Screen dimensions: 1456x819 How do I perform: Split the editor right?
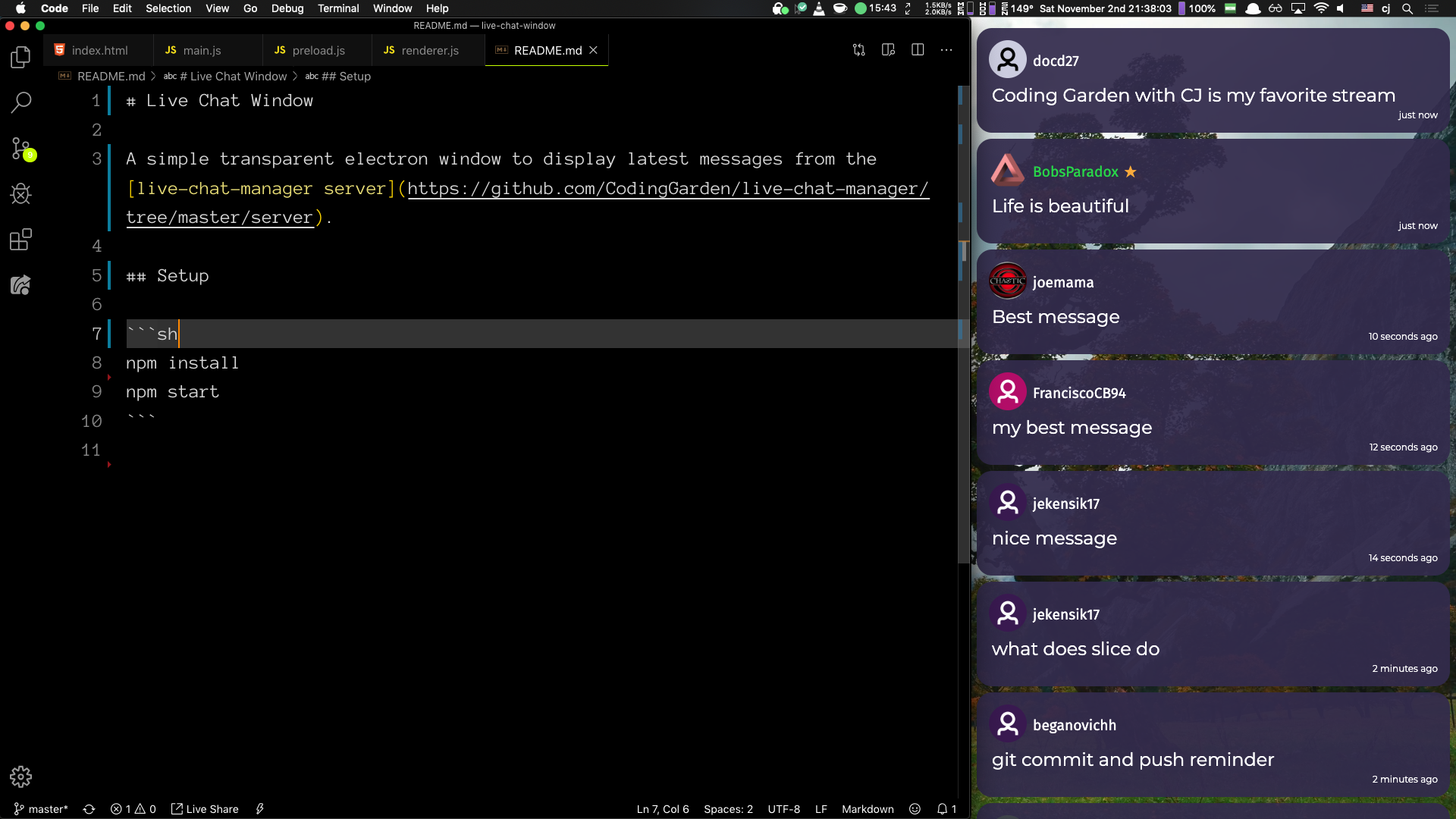pos(918,50)
